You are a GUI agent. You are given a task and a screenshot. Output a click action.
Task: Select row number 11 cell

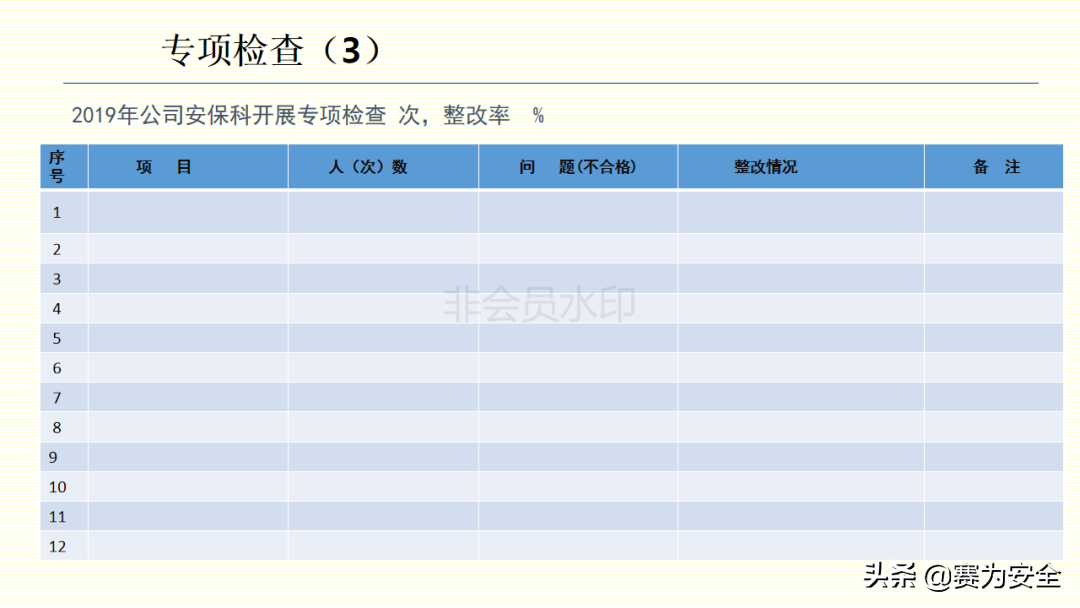[64, 516]
